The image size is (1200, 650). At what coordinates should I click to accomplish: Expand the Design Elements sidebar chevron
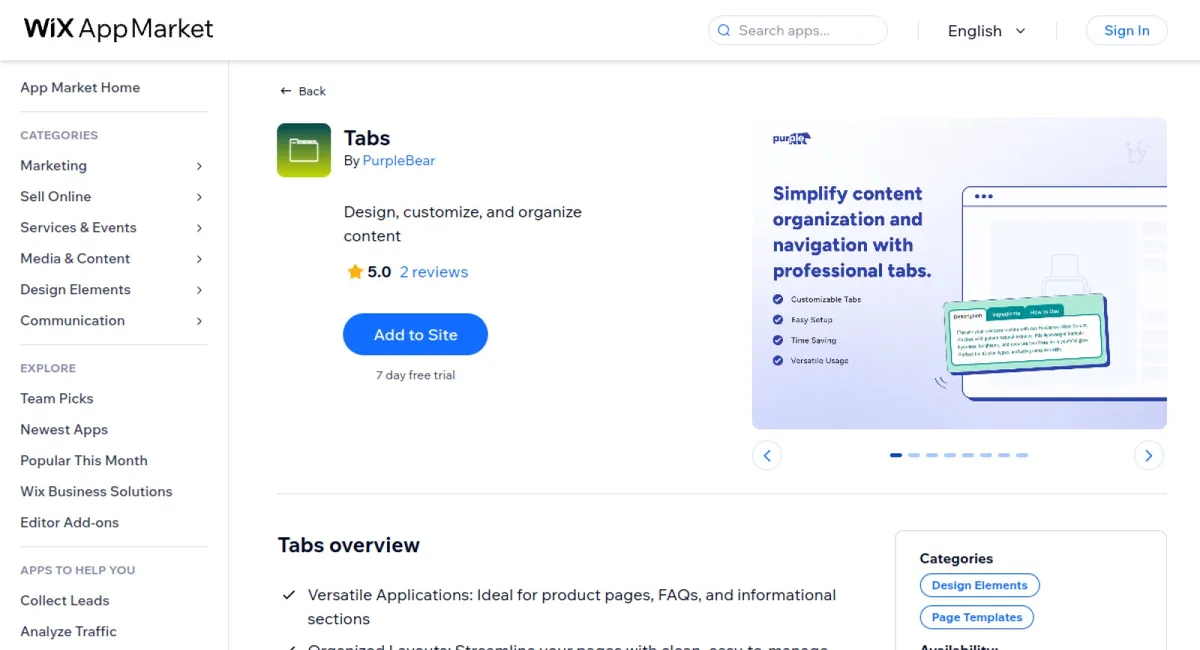coord(199,290)
